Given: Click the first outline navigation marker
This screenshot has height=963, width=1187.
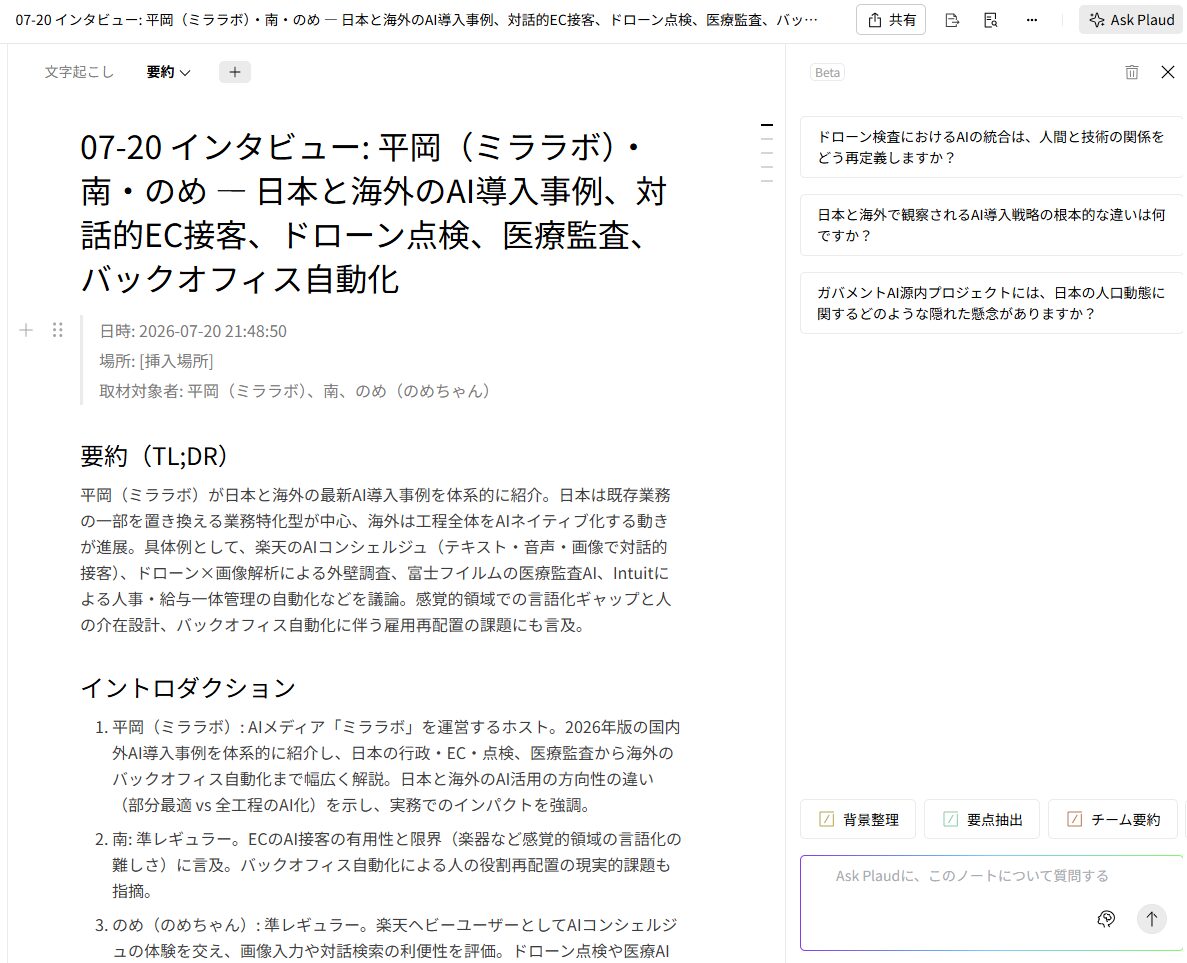Looking at the screenshot, I should coord(767,125).
